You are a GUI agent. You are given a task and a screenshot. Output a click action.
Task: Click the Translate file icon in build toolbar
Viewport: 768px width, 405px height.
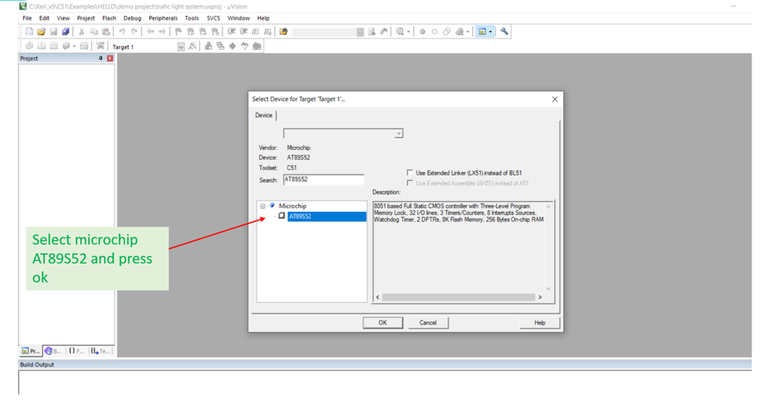29,46
